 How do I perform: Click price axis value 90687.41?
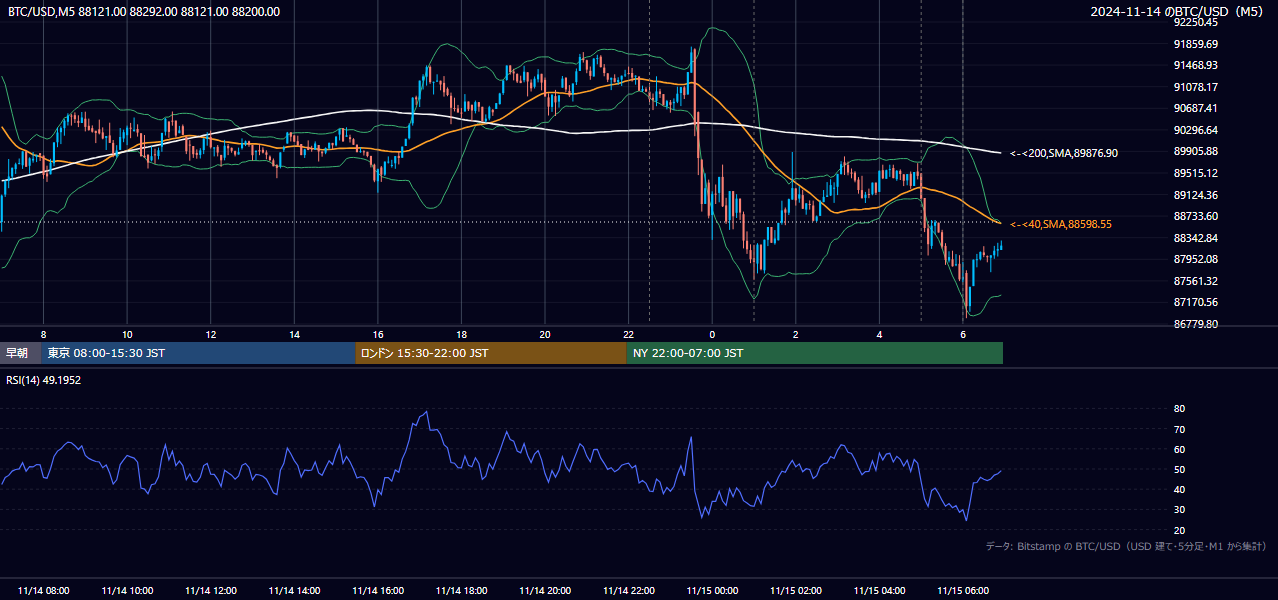1196,108
